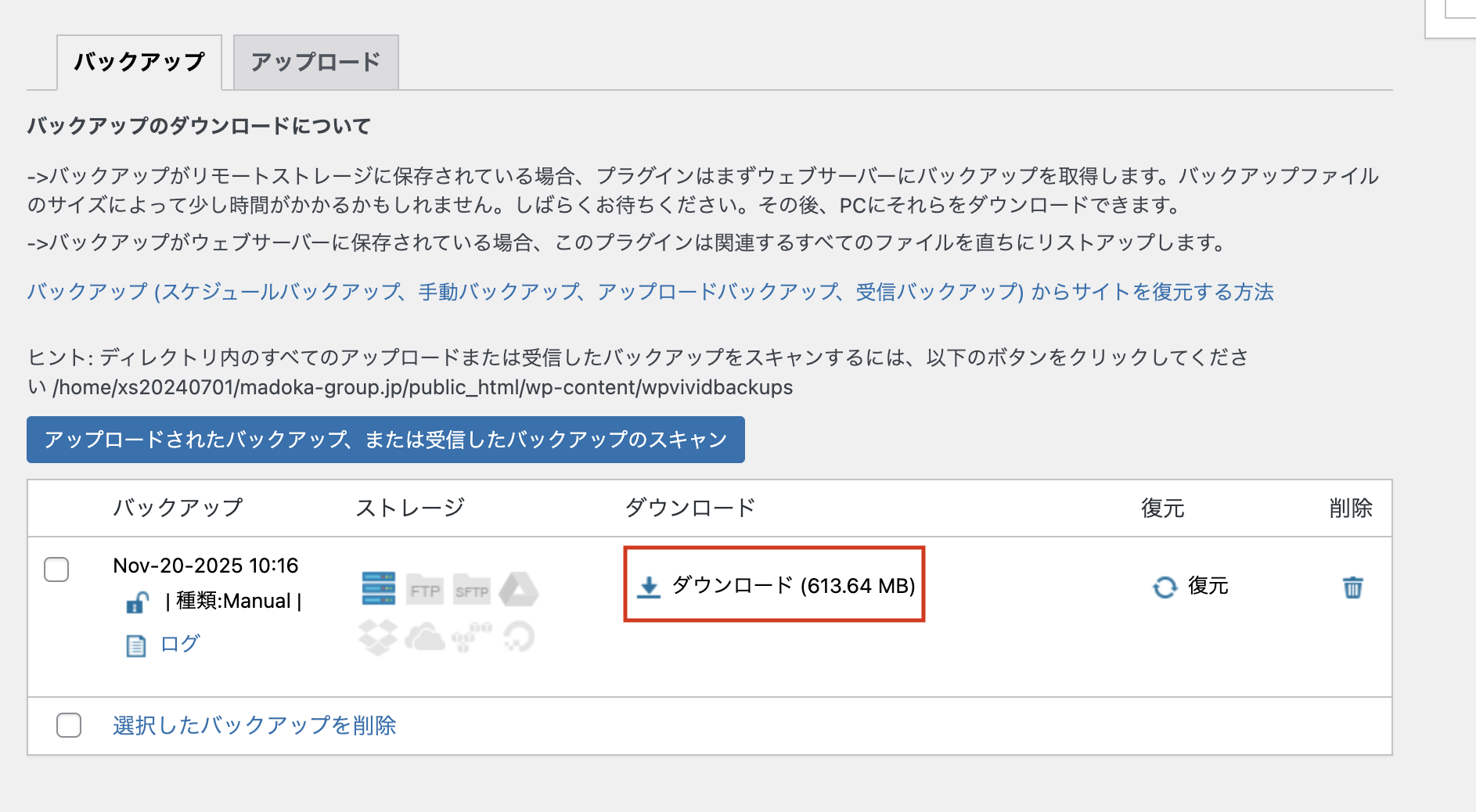Switch to the アップロード tab
Viewport: 1476px width, 812px height.
pyautogui.click(x=315, y=61)
